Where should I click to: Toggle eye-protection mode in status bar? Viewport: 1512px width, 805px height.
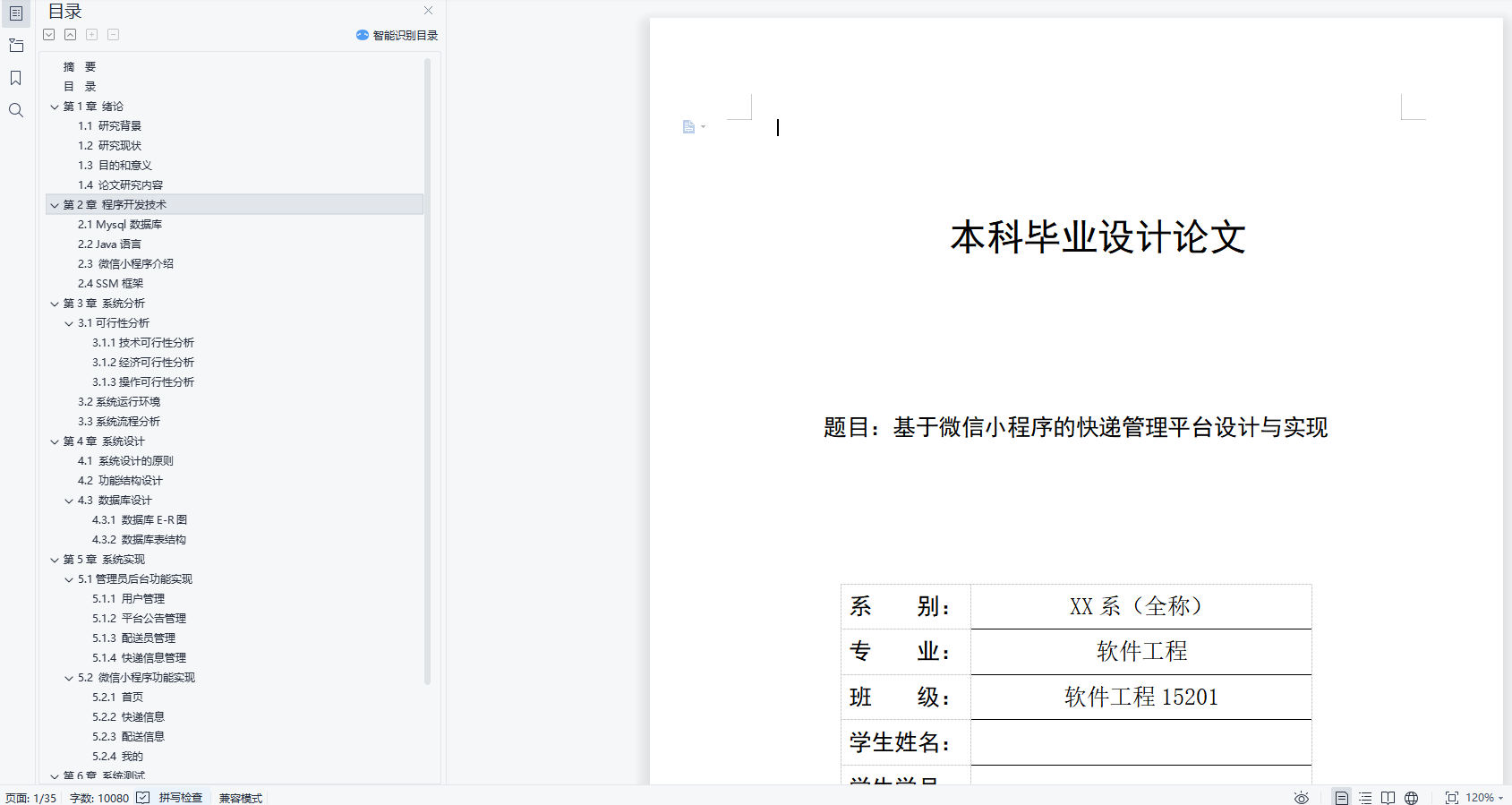click(1302, 798)
